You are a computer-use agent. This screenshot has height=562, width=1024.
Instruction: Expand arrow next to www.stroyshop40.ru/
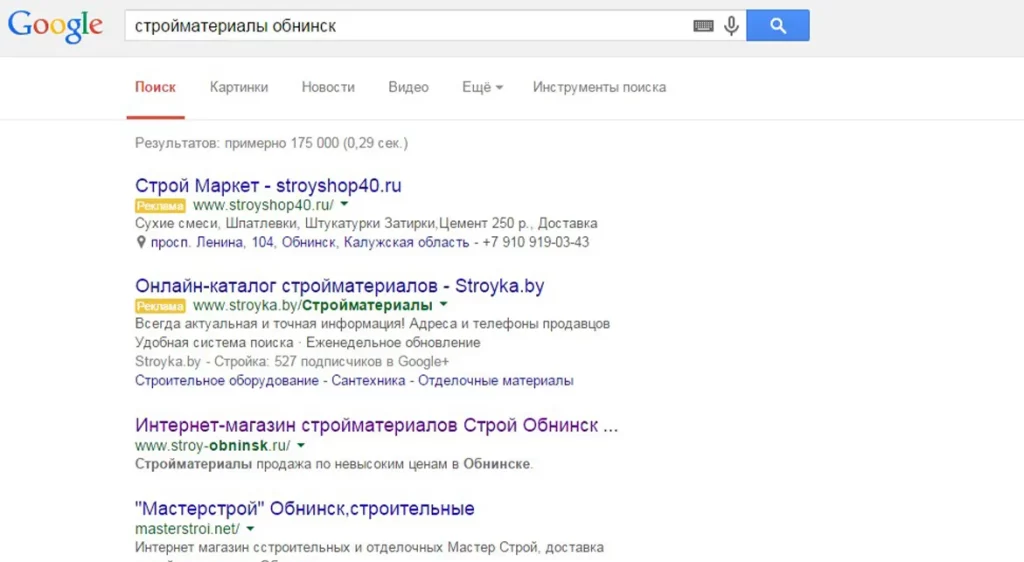344,204
